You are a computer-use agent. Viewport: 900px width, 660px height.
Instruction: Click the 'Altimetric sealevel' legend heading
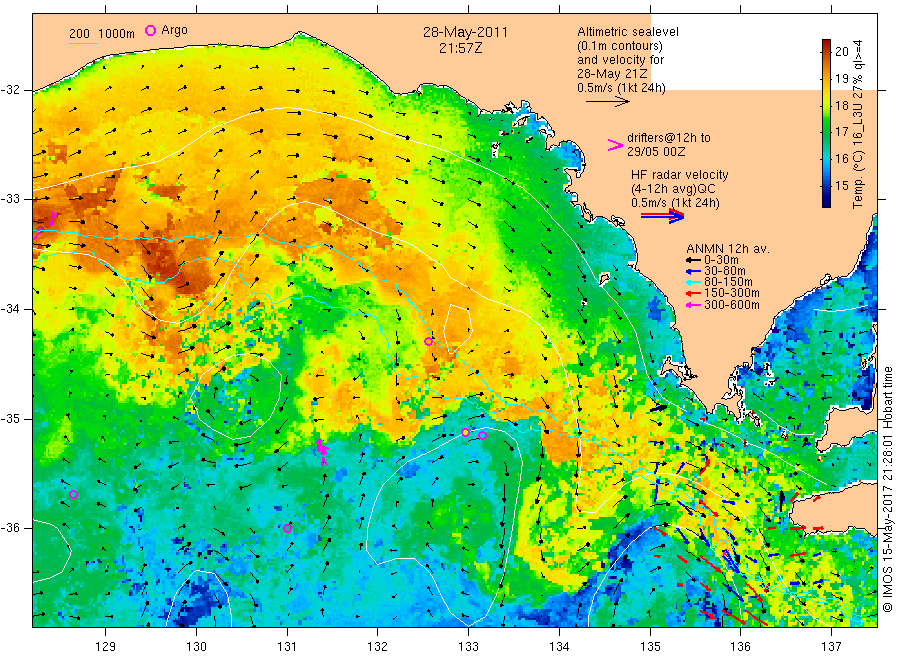pyautogui.click(x=628, y=32)
